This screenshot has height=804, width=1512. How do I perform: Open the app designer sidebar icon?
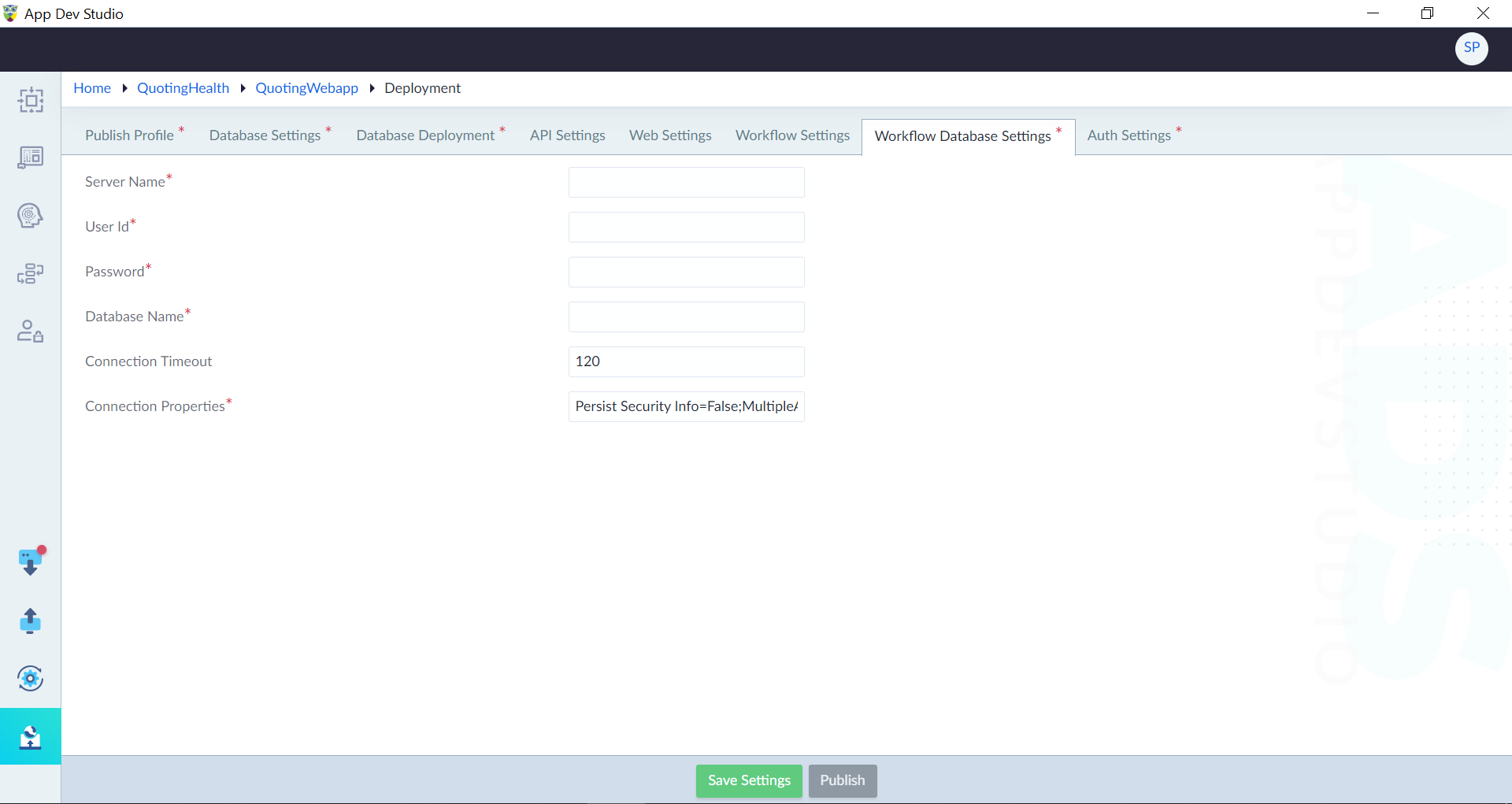30,100
